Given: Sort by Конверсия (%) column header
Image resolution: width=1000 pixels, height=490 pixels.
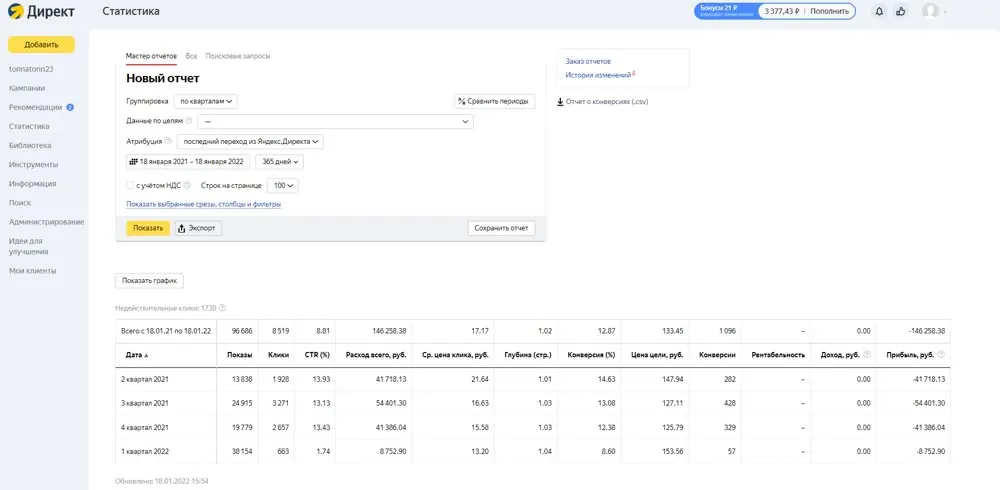Looking at the screenshot, I should tap(591, 355).
